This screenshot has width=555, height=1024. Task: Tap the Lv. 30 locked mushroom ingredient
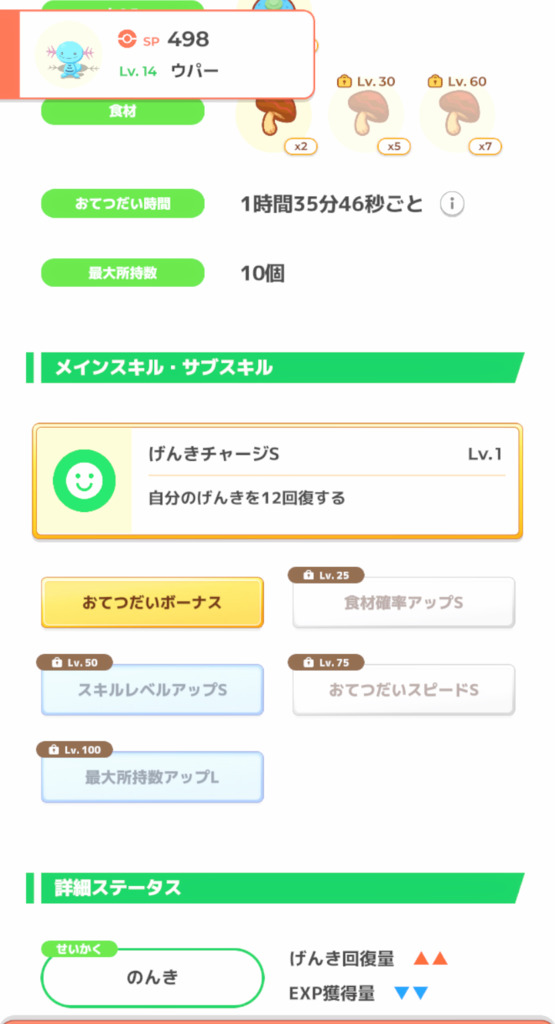pos(368,116)
